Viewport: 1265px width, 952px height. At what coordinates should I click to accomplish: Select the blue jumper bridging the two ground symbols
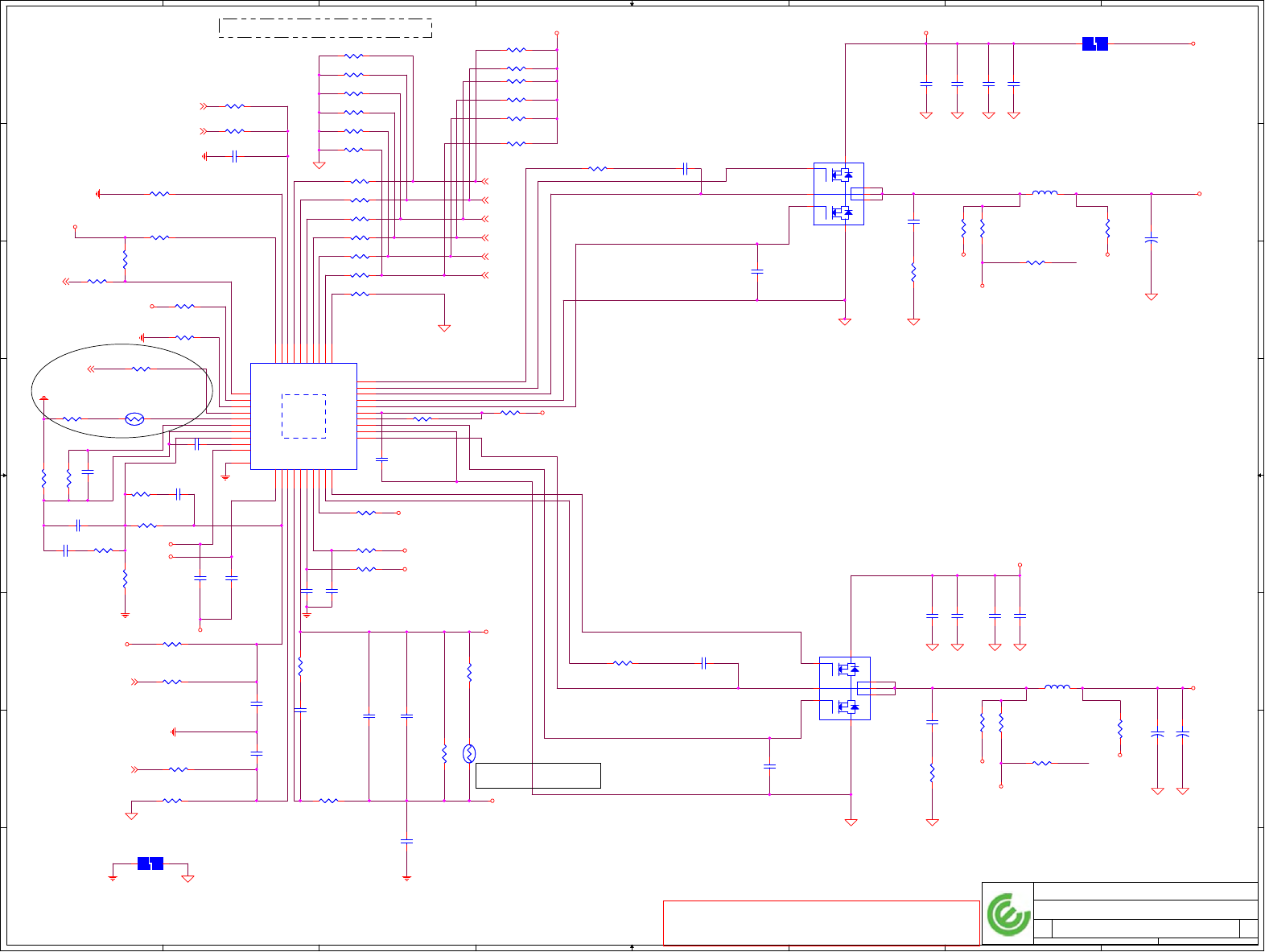pos(150,863)
